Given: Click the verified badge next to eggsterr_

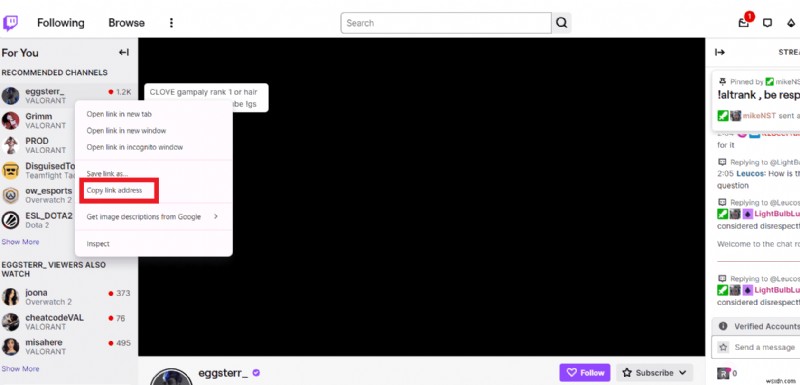Looking at the screenshot, I should [x=256, y=373].
